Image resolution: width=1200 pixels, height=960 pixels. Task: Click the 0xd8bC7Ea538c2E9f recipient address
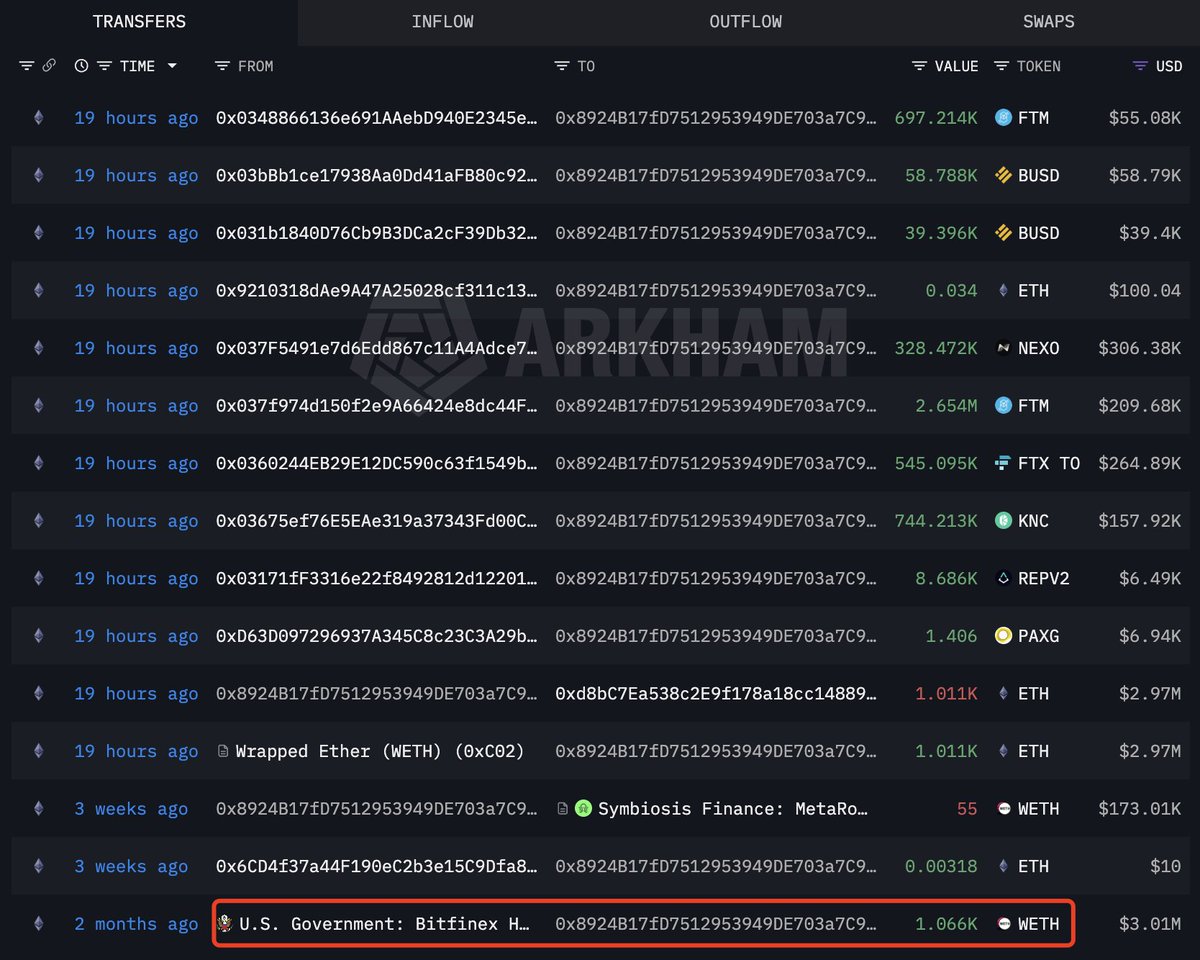click(x=715, y=694)
